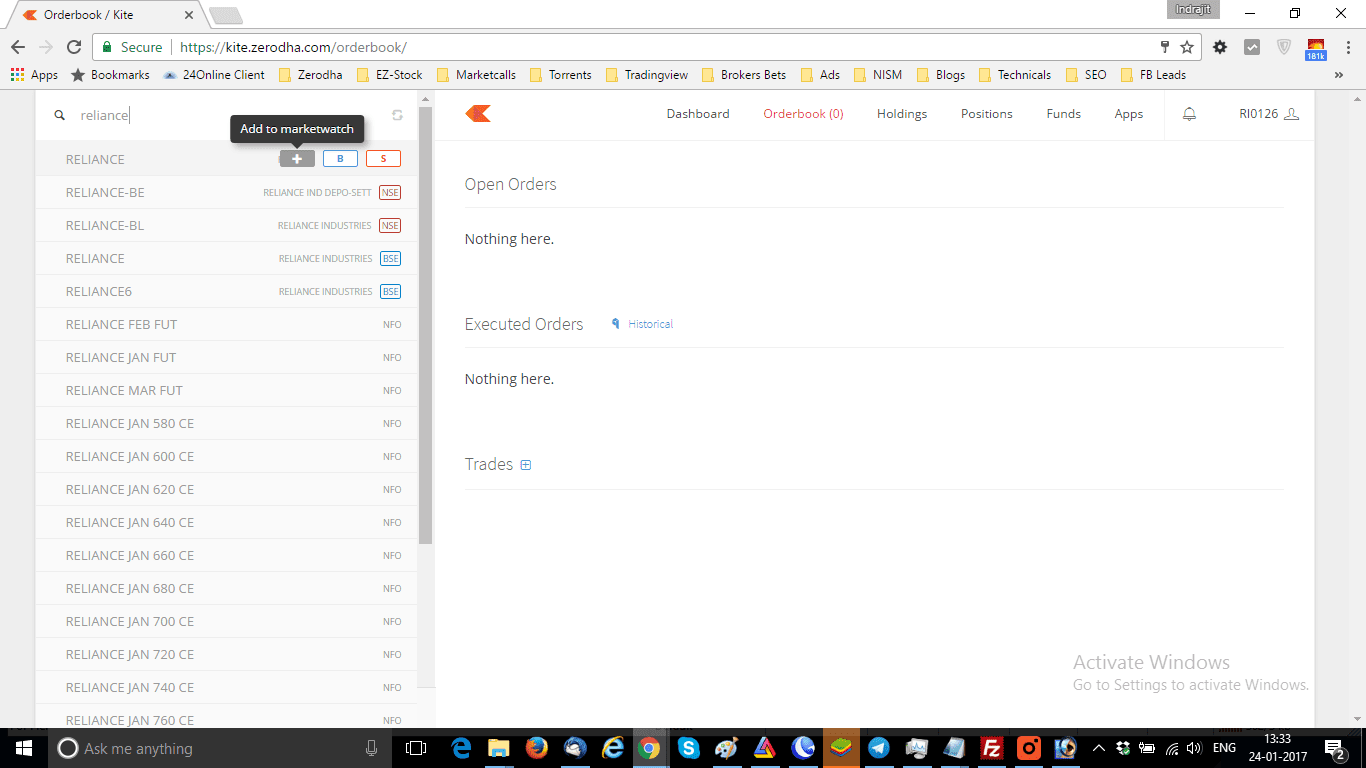This screenshot has width=1366, height=768.
Task: Open Skype from the taskbar
Action: [688, 748]
